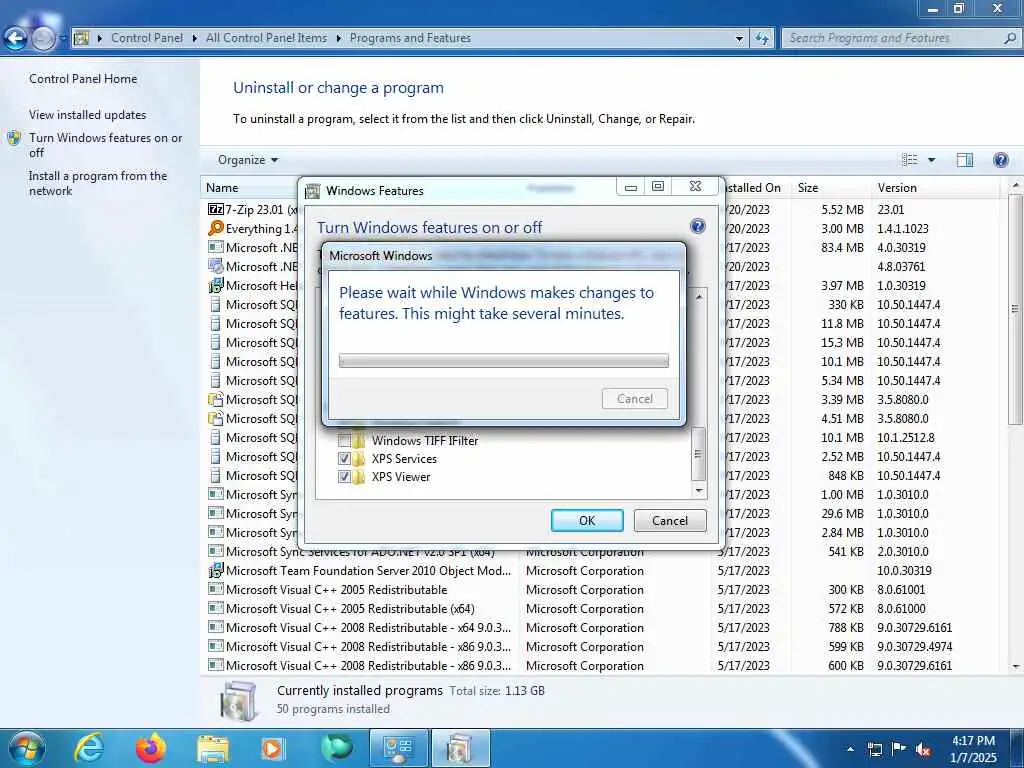Click the search magnifier icon
Image resolution: width=1024 pixels, height=768 pixels.
click(x=1010, y=38)
